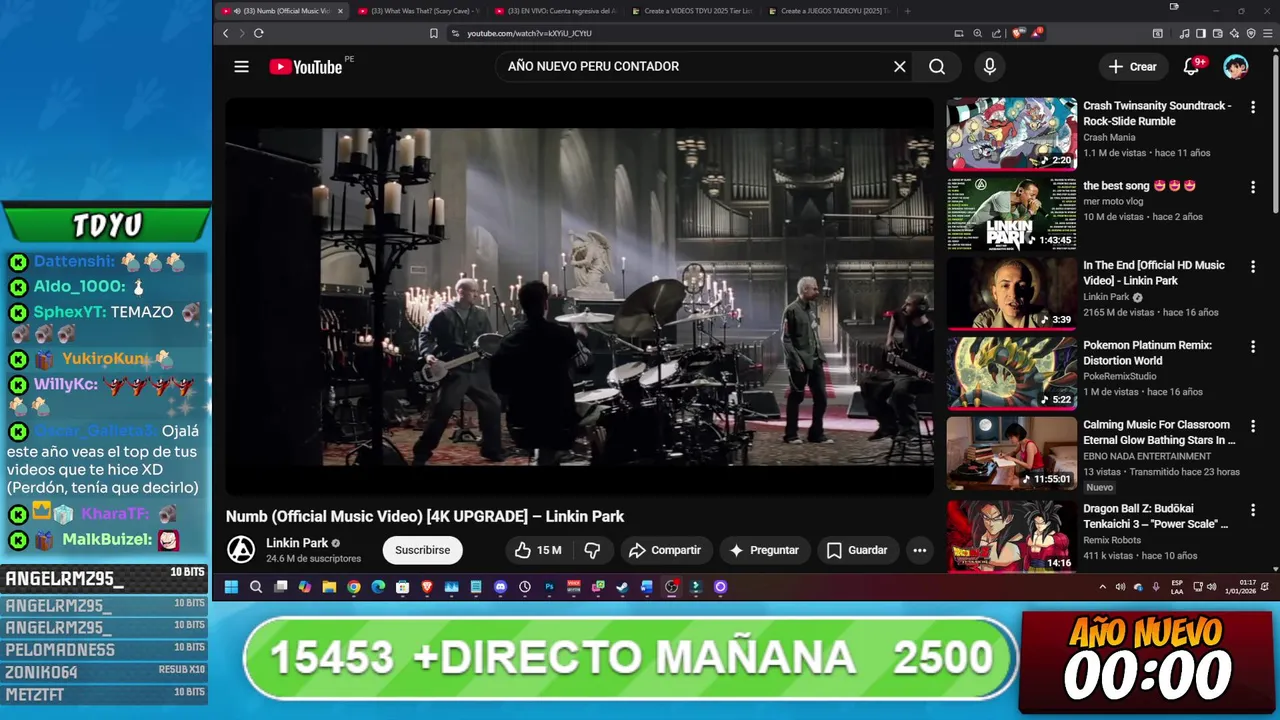Go back with the browser back arrow
This screenshot has height=720, width=1280.
pyautogui.click(x=225, y=33)
